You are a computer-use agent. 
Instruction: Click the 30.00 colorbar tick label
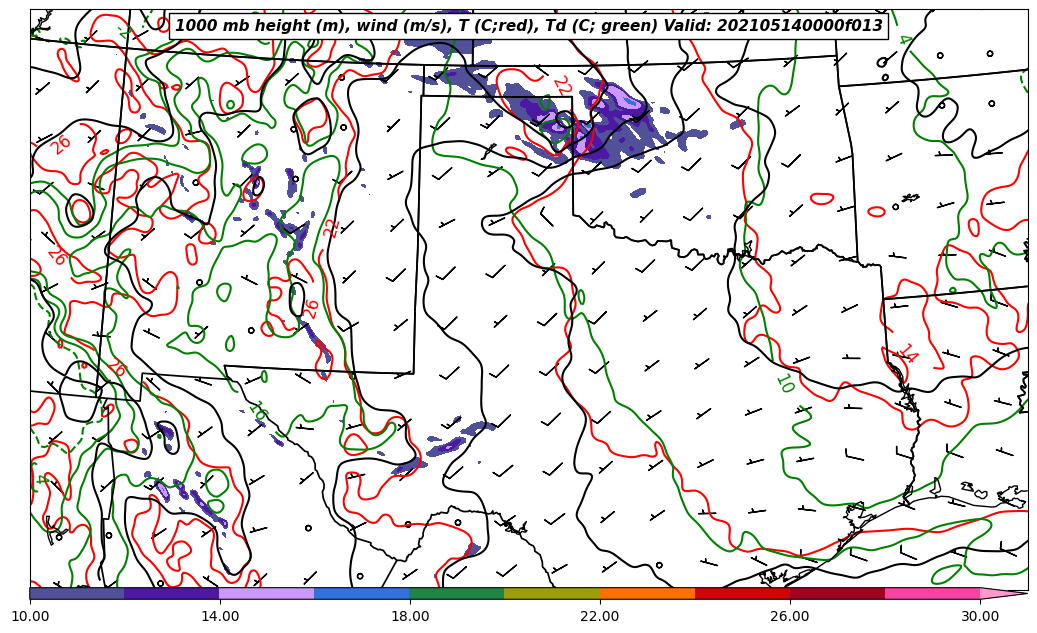pyautogui.click(x=980, y=616)
